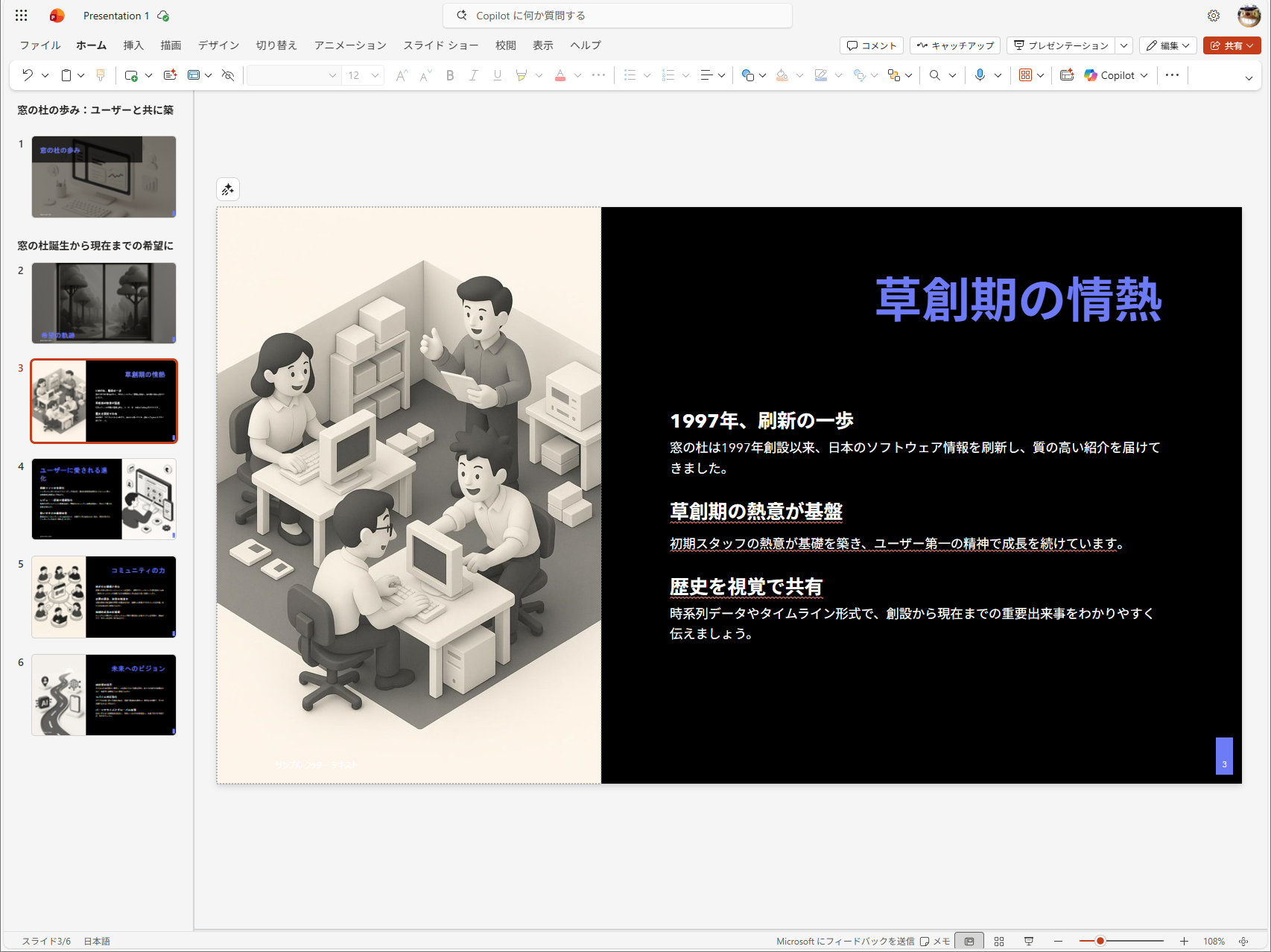Toggle bold formatting
Screen dimensions: 1271x952
point(450,74)
